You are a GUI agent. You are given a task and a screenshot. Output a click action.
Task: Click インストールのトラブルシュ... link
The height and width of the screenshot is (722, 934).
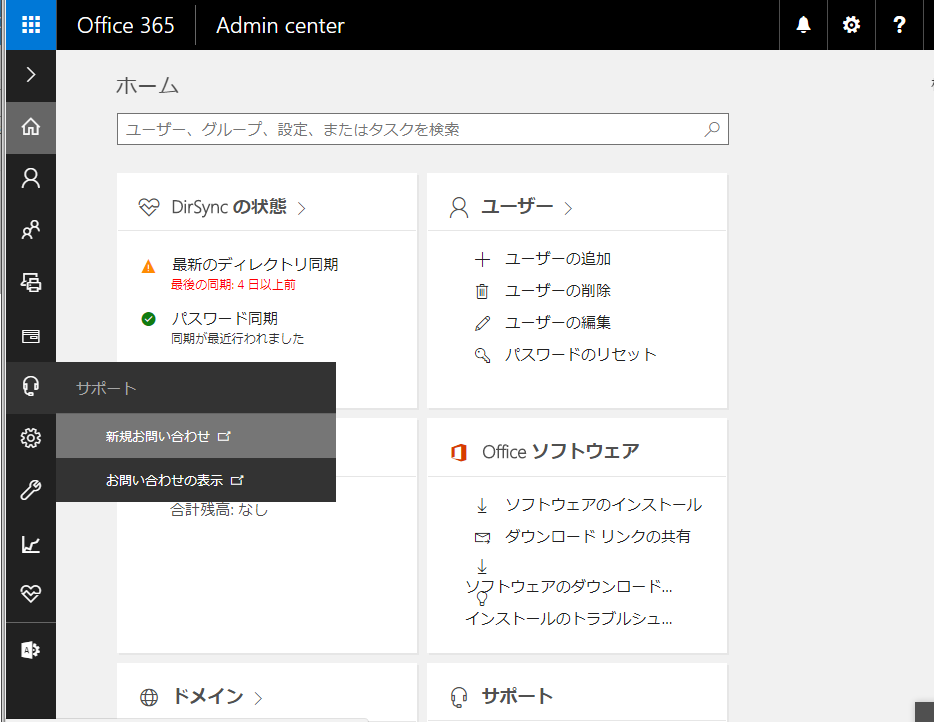point(568,619)
